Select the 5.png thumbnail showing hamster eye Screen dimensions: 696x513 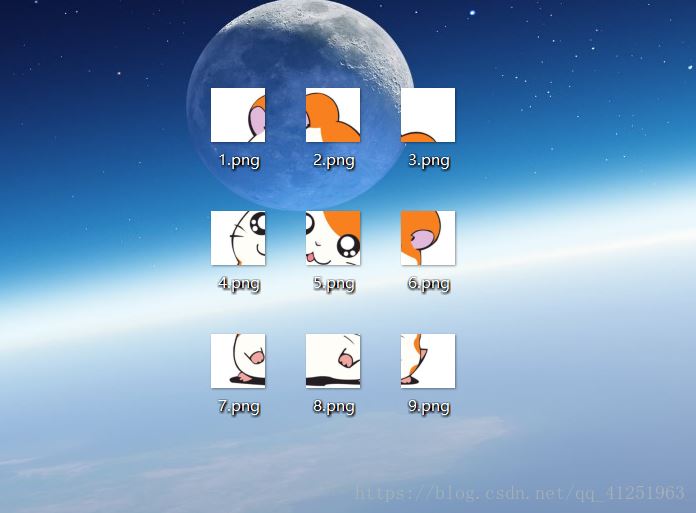pos(333,238)
